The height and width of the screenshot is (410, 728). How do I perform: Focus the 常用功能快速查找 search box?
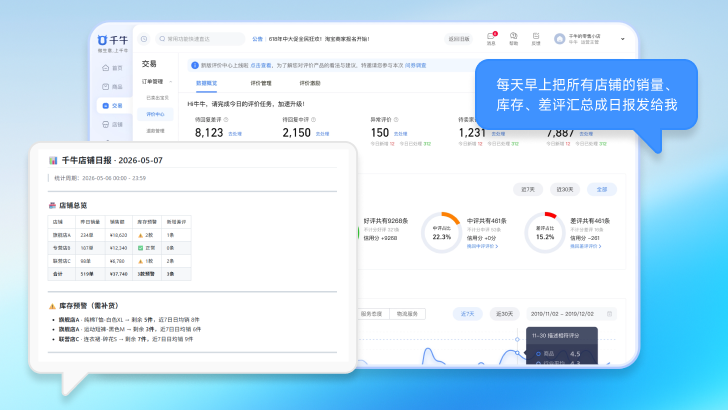click(x=201, y=39)
